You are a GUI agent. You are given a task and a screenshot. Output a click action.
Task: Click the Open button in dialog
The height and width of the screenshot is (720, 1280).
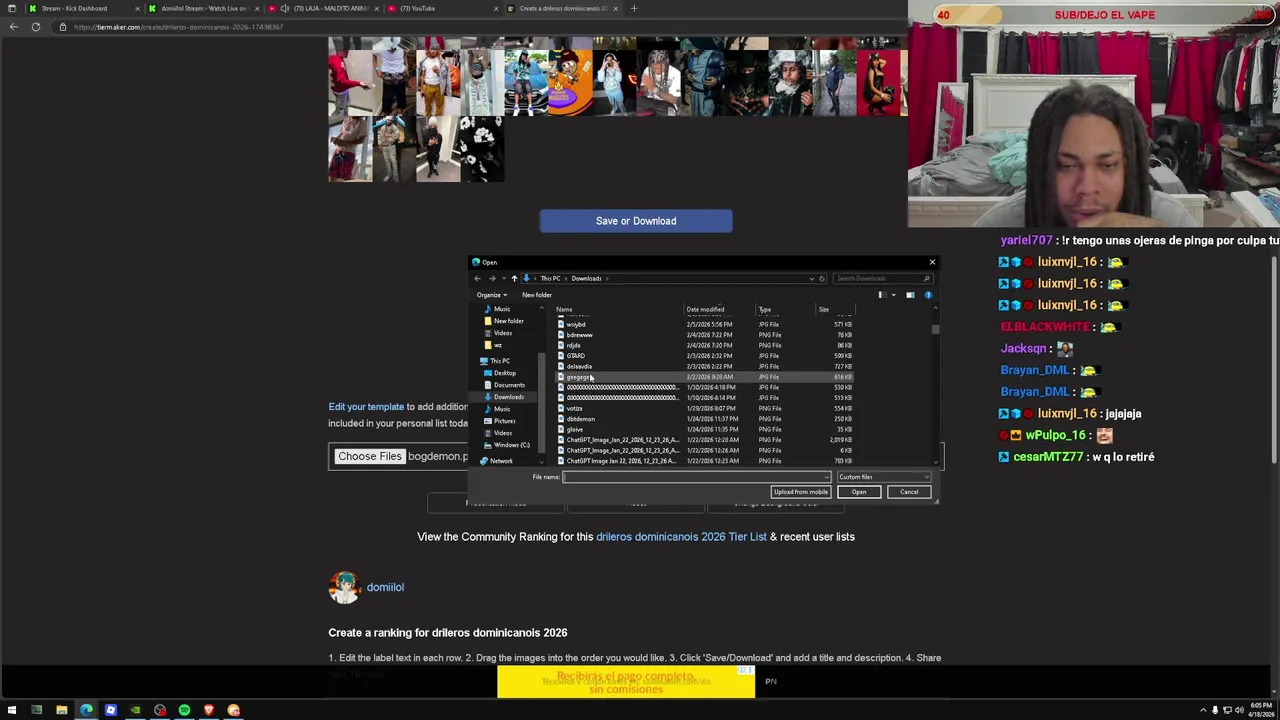pyautogui.click(x=859, y=492)
